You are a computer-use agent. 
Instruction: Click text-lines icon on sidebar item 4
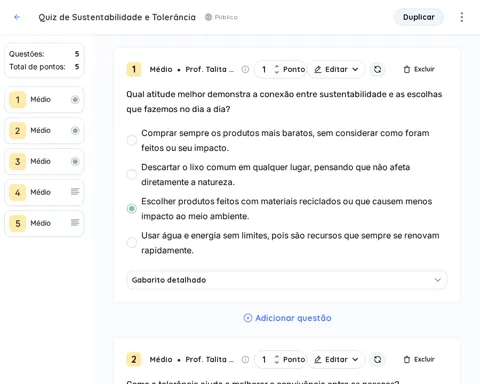(x=75, y=192)
